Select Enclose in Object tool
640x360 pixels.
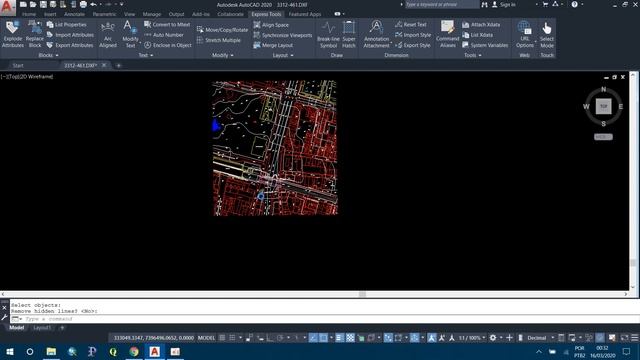(x=168, y=45)
